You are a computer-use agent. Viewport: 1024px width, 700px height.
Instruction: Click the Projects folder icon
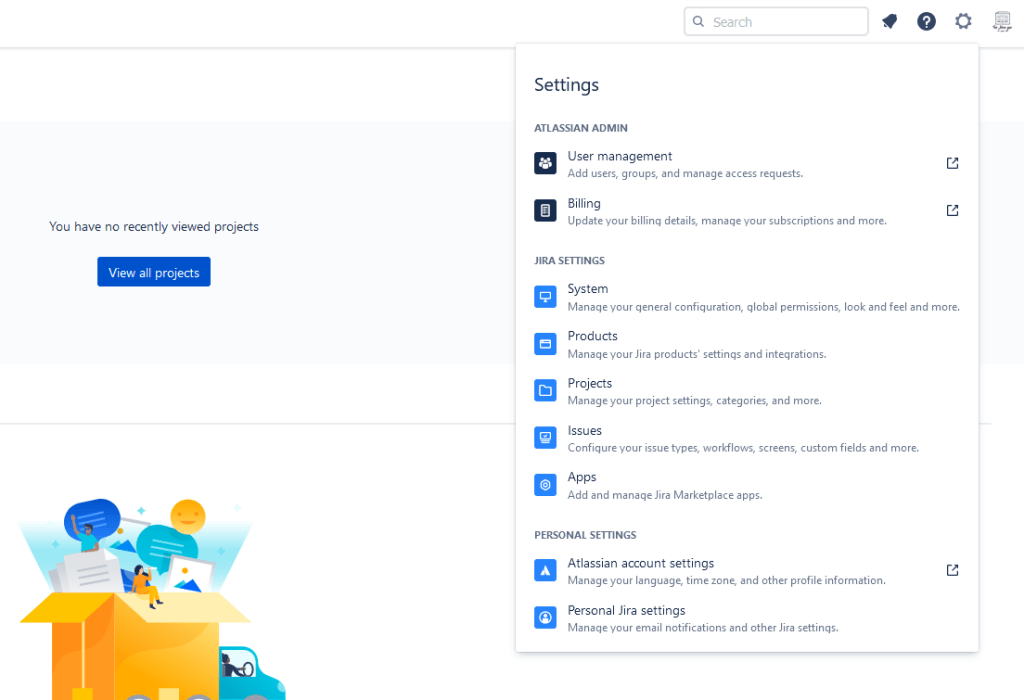545,391
